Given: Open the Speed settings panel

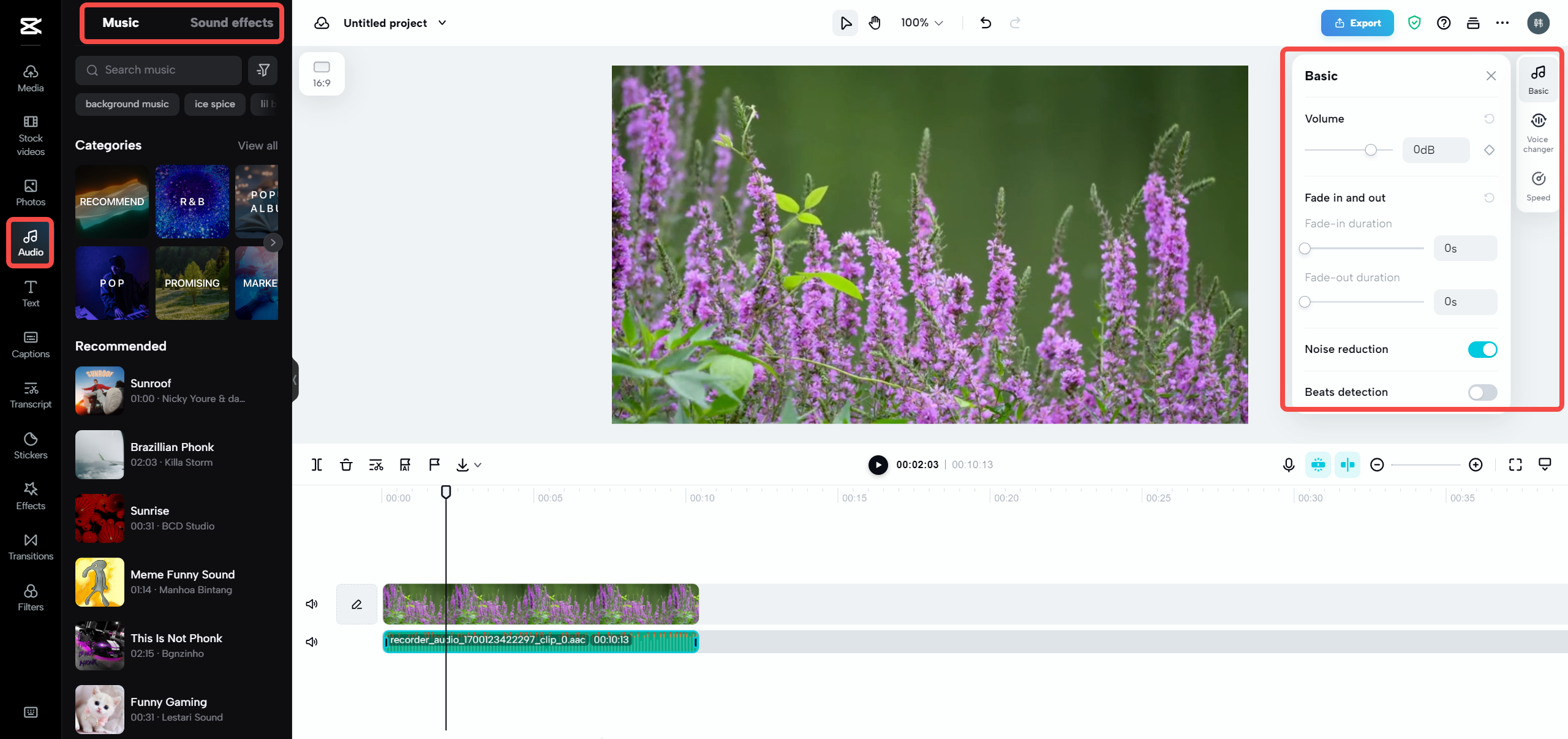Looking at the screenshot, I should pos(1538,184).
